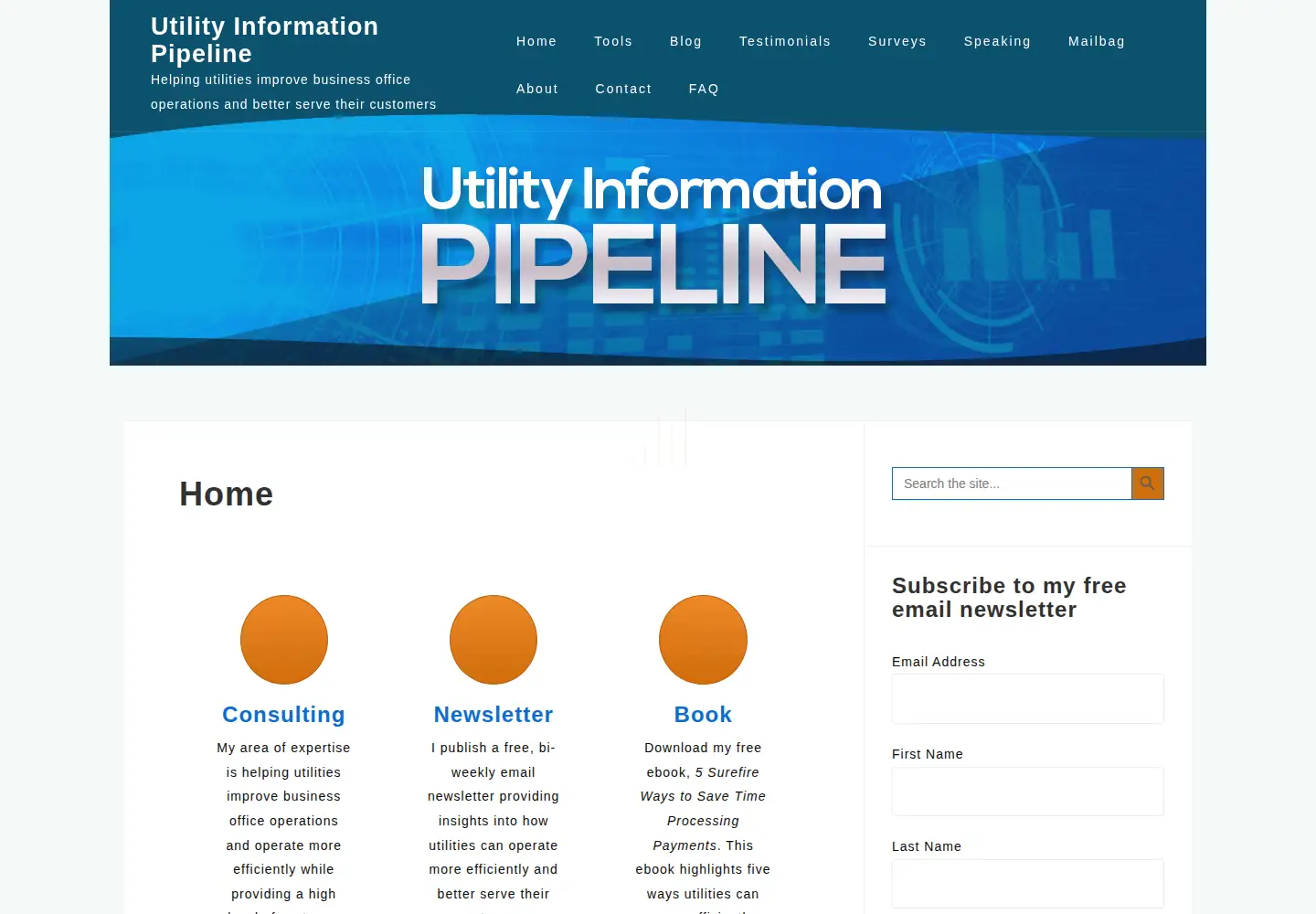Click the orange circle above Book

tap(703, 640)
